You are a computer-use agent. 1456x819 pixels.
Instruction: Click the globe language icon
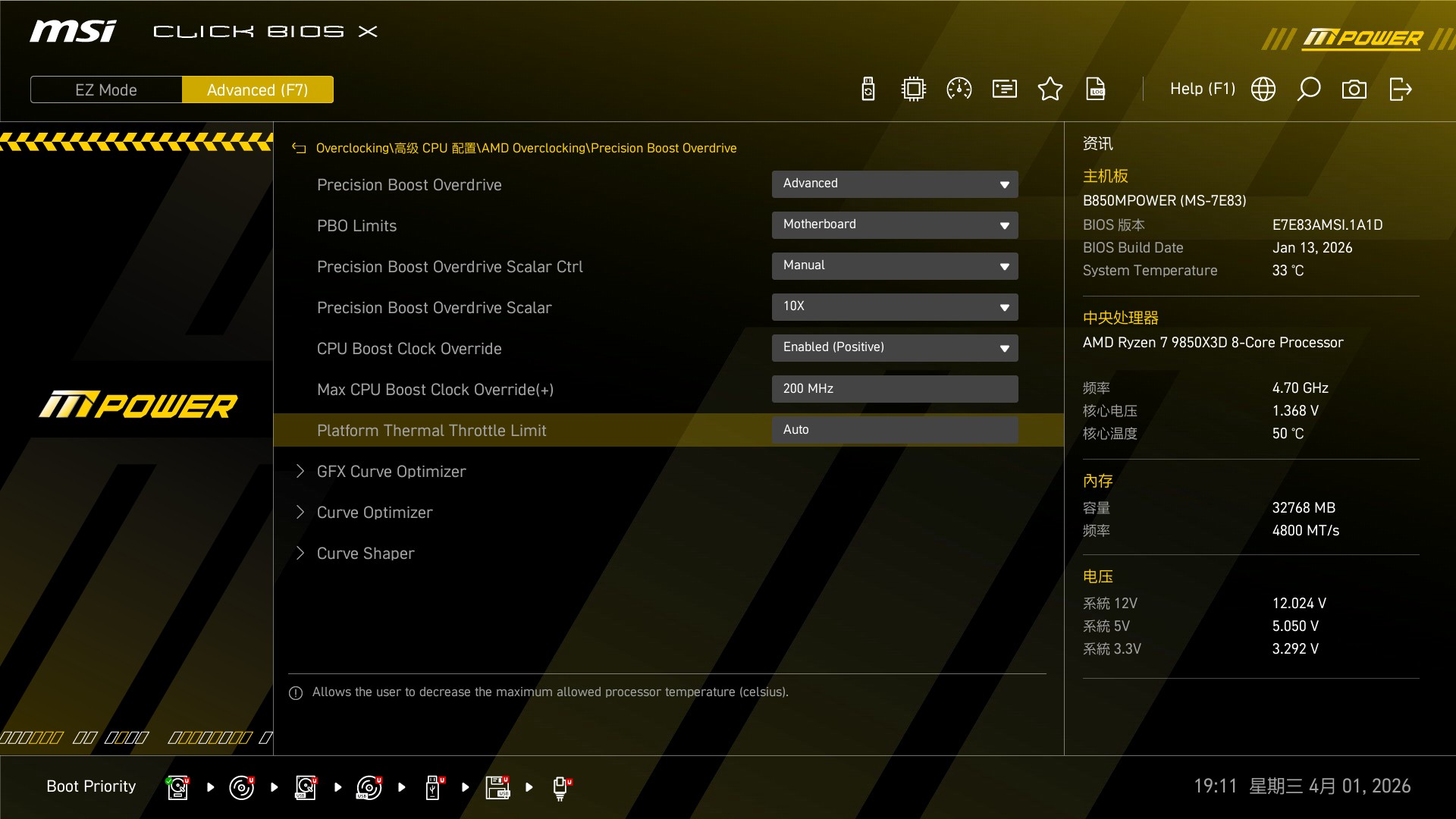pos(1263,89)
